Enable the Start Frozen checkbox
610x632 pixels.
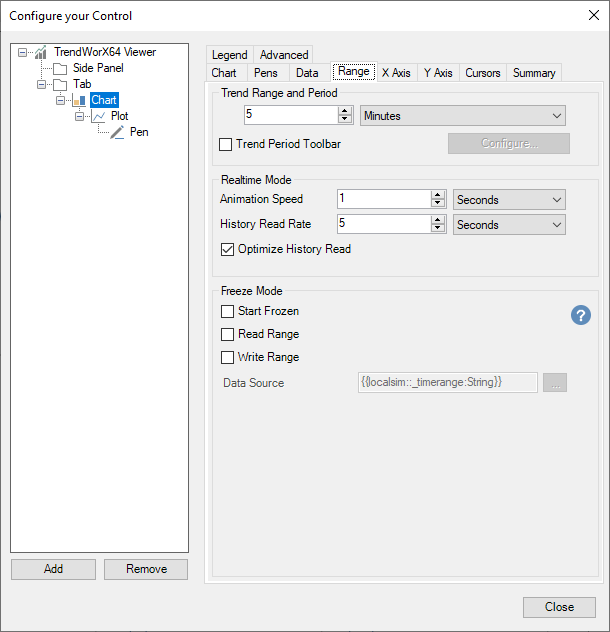pyautogui.click(x=228, y=311)
